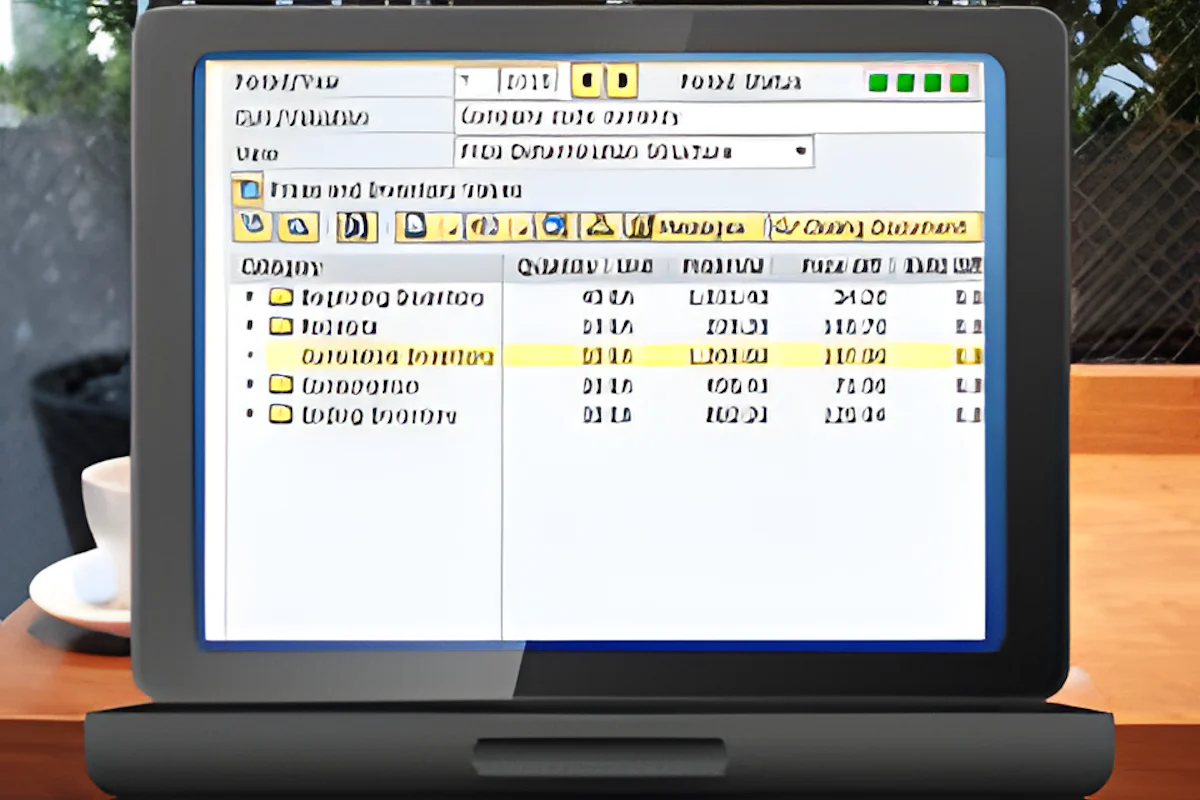Open the dropdown arrow in the third header field
This screenshot has height=800, width=1200.
(800, 152)
